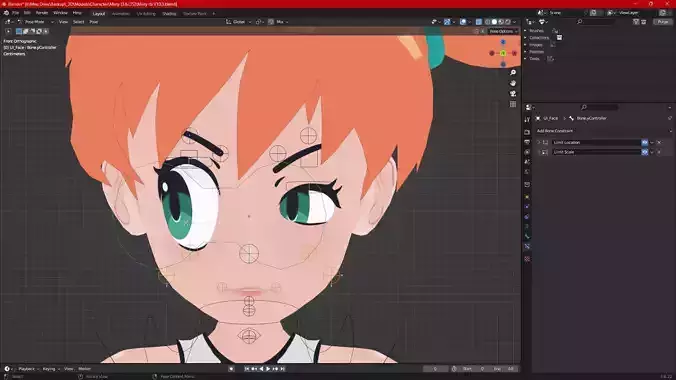This screenshot has height=380, width=676.
Task: Toggle perspective/orthographic grid icon
Action: click(x=513, y=104)
